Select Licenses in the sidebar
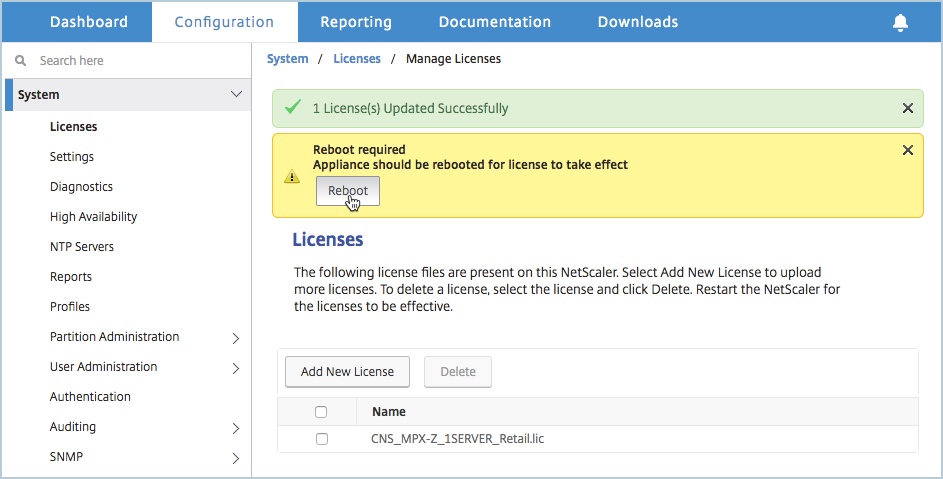The image size is (943, 479). tap(73, 126)
